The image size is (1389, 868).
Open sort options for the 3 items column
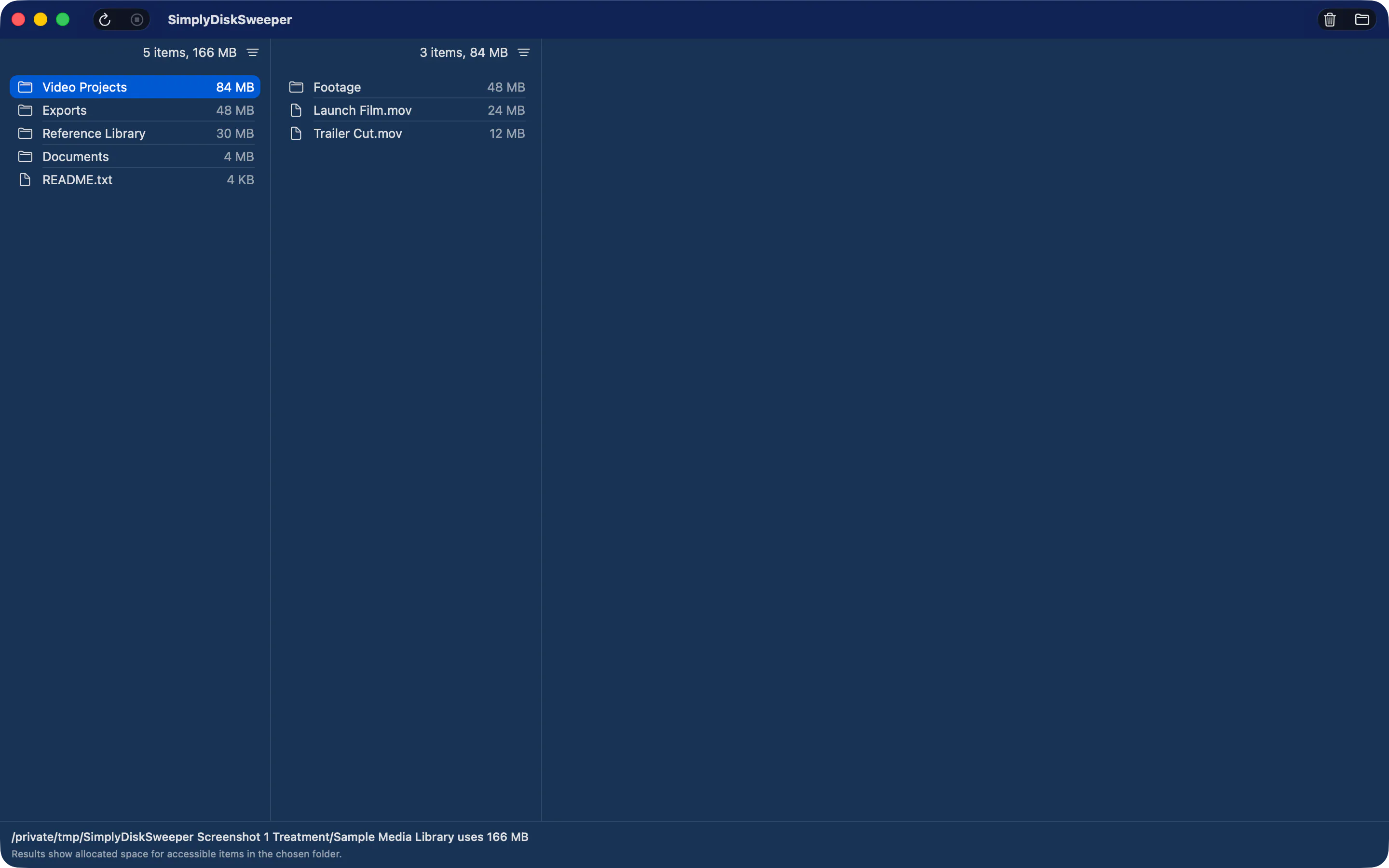523,52
